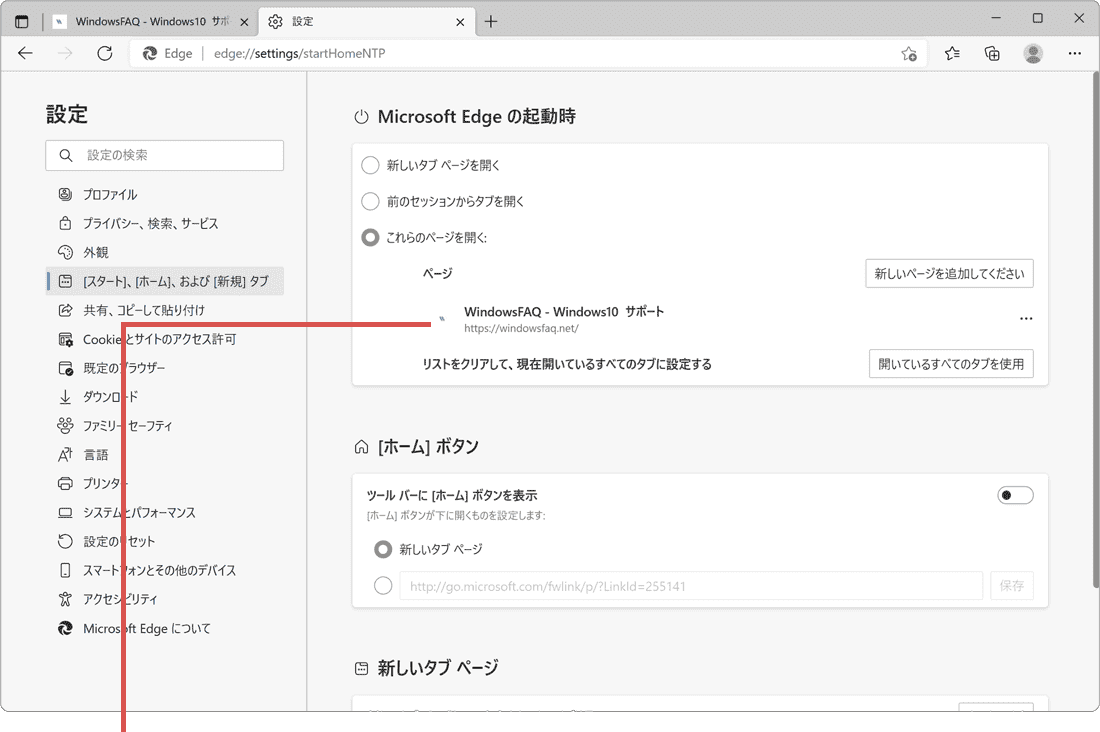Click 新しいページを追加してください button
The height and width of the screenshot is (732, 1100).
click(x=949, y=274)
